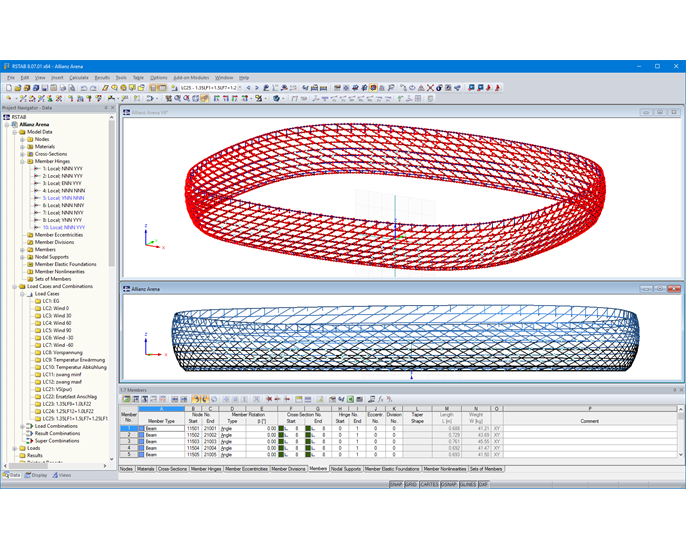Image resolution: width=686 pixels, height=549 pixels.
Task: Click the Print icon in toolbar
Action: [63, 88]
